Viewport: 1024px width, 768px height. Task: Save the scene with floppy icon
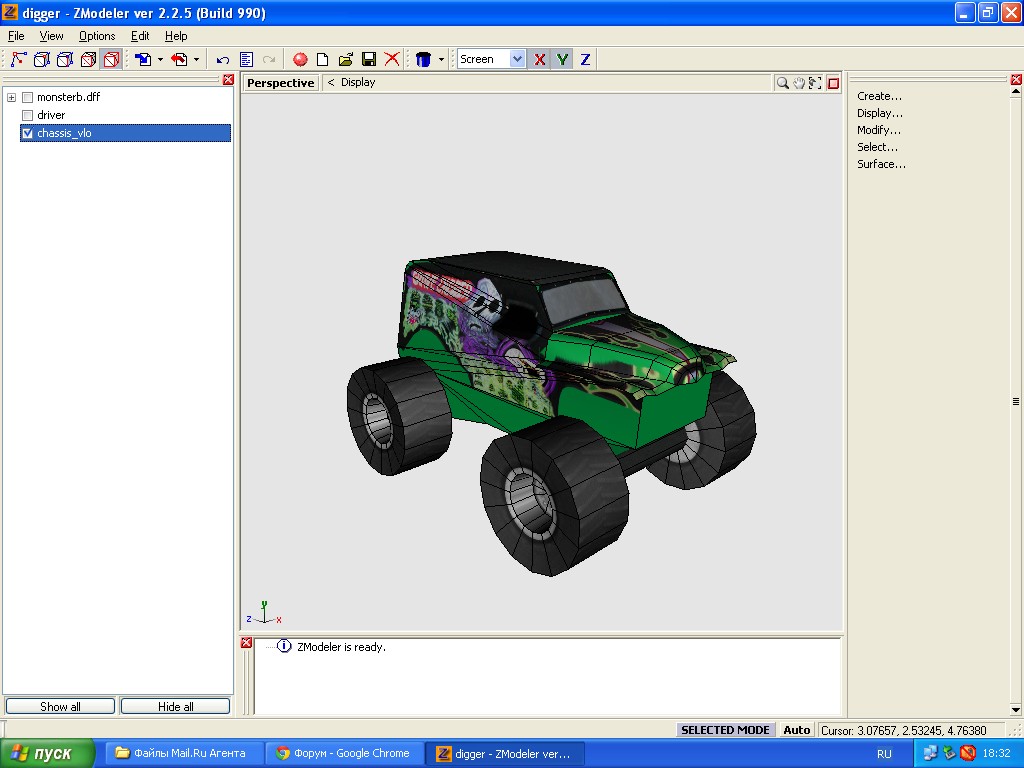tap(369, 59)
